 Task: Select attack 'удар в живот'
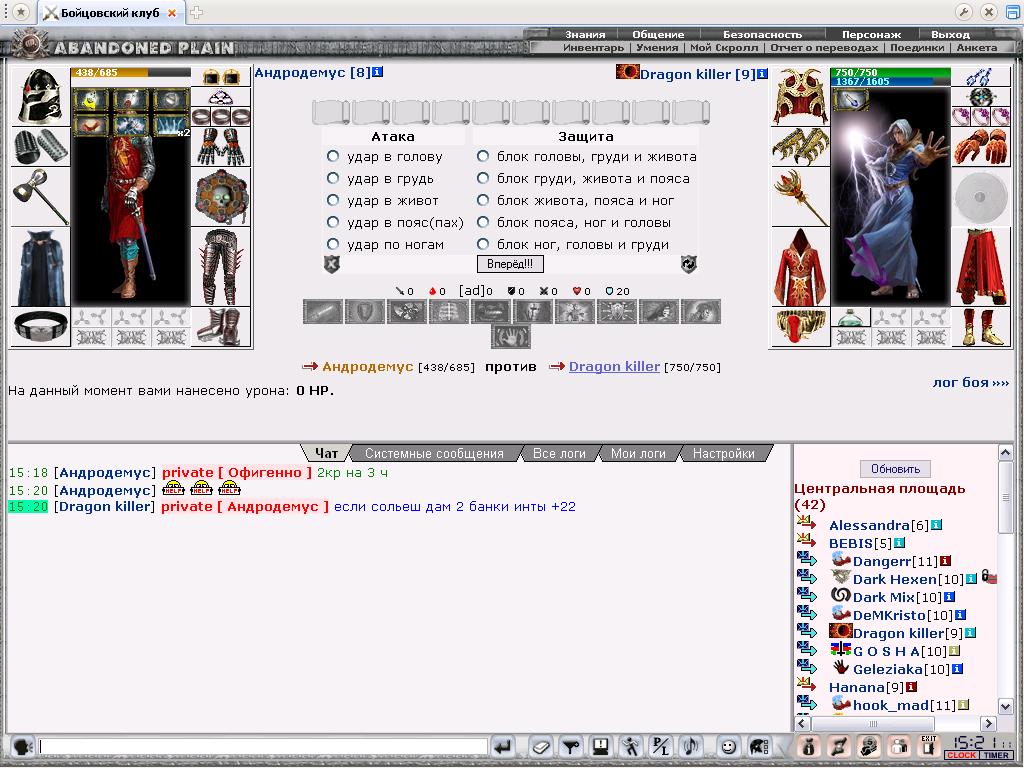pyautogui.click(x=333, y=200)
